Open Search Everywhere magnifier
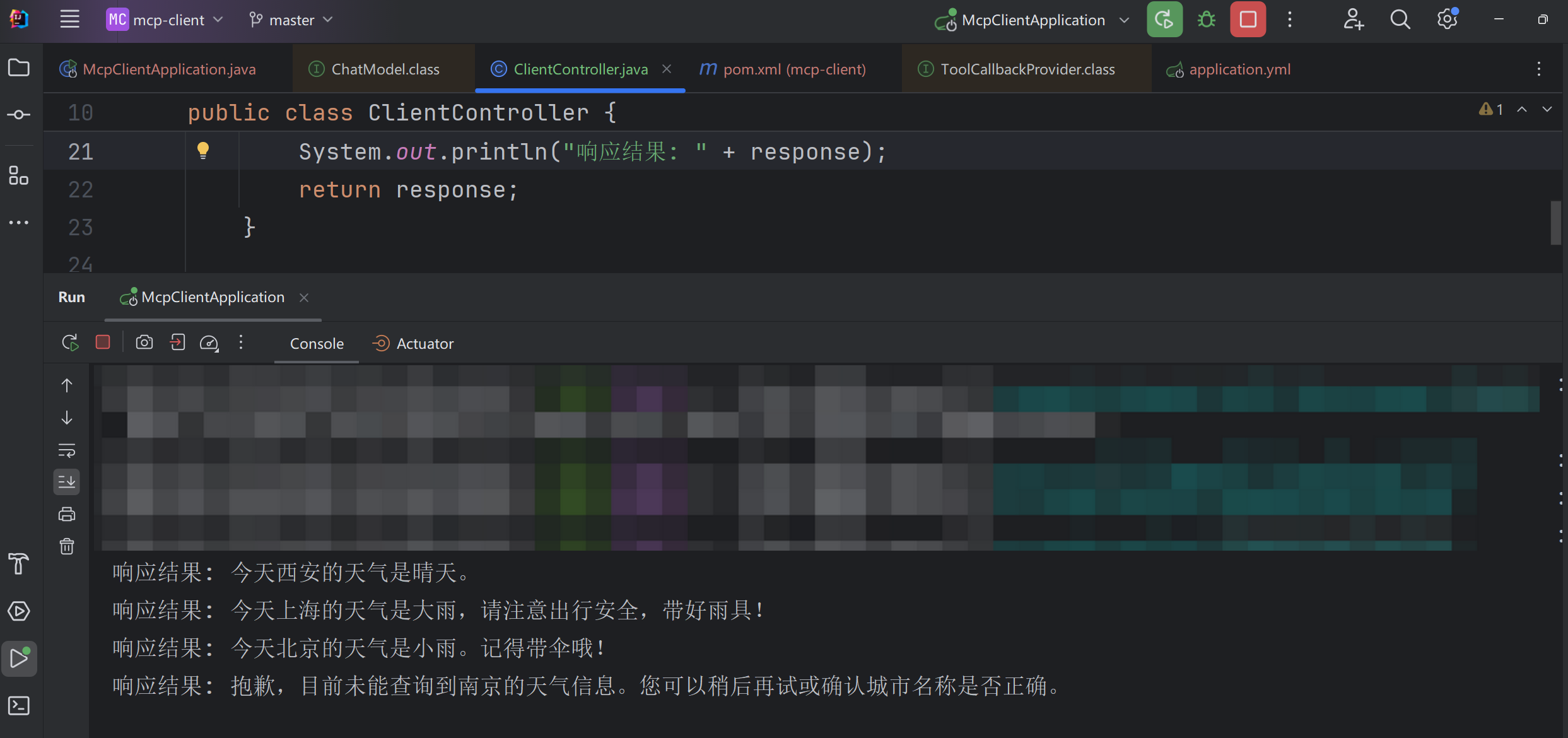The image size is (1568, 738). 1400,20
